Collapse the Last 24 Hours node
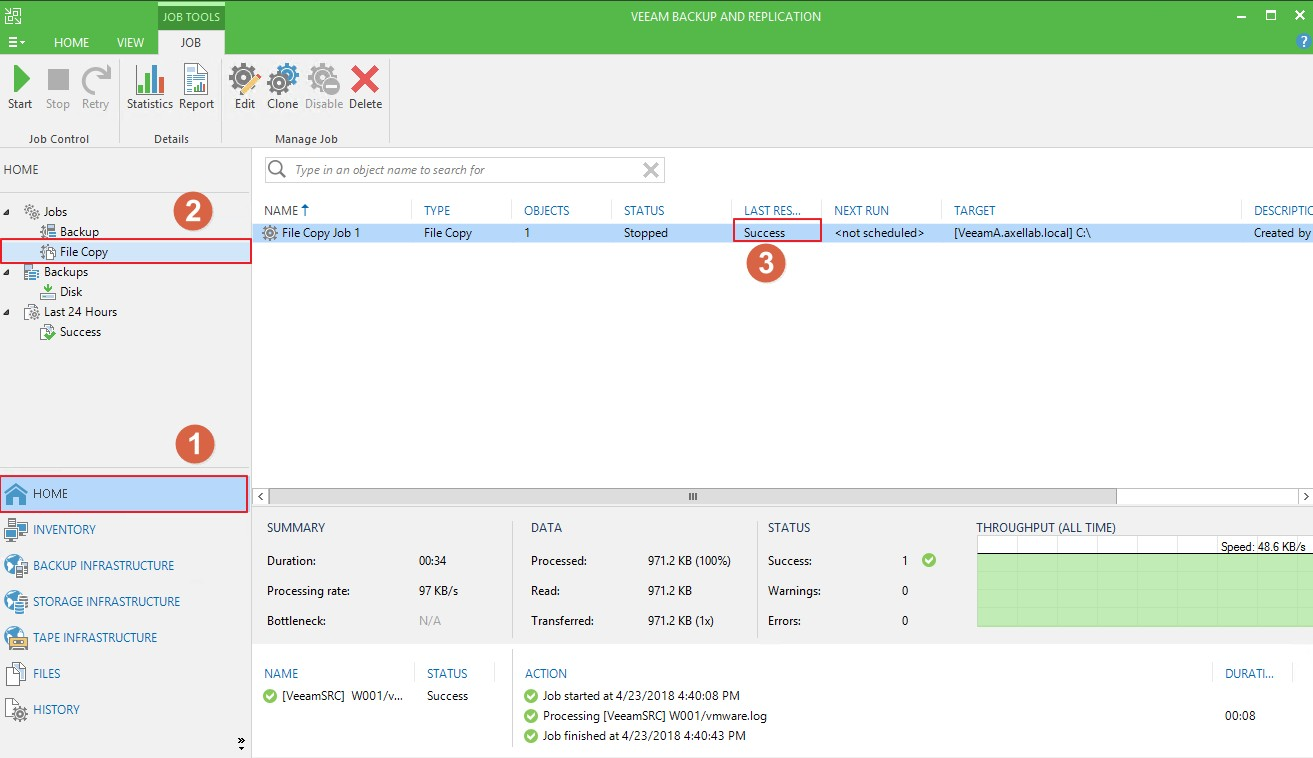This screenshot has width=1313, height=758. [x=9, y=312]
